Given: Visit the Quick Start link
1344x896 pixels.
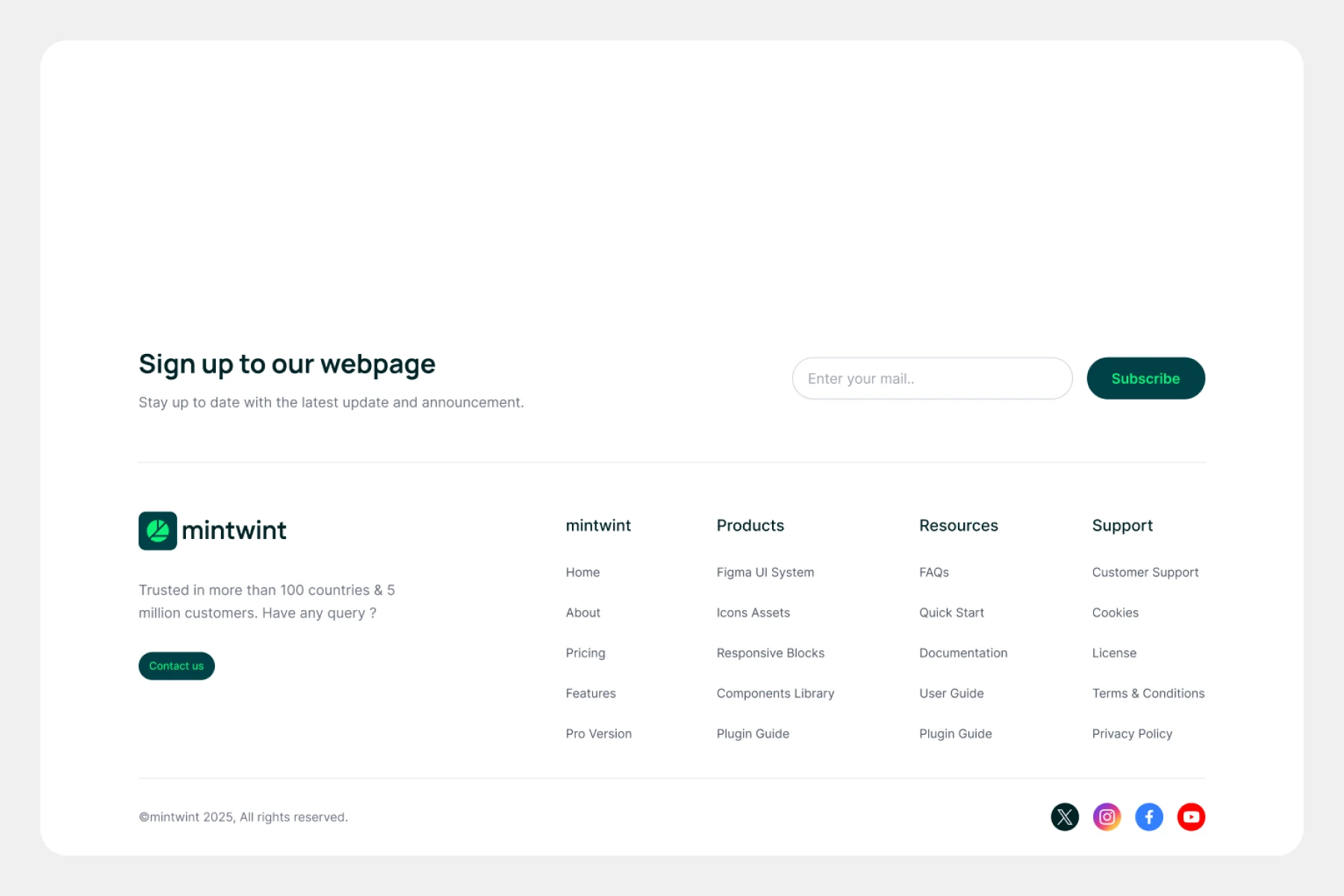Looking at the screenshot, I should (x=951, y=613).
